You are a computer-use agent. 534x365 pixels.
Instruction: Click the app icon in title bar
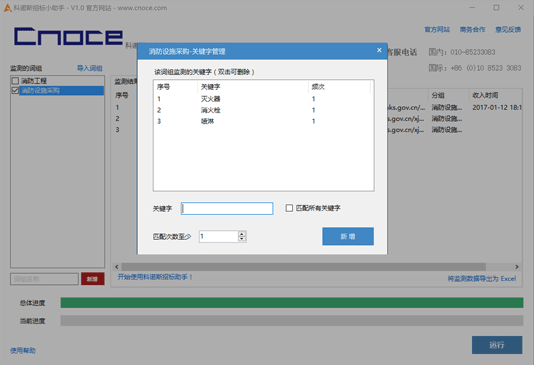click(7, 7)
